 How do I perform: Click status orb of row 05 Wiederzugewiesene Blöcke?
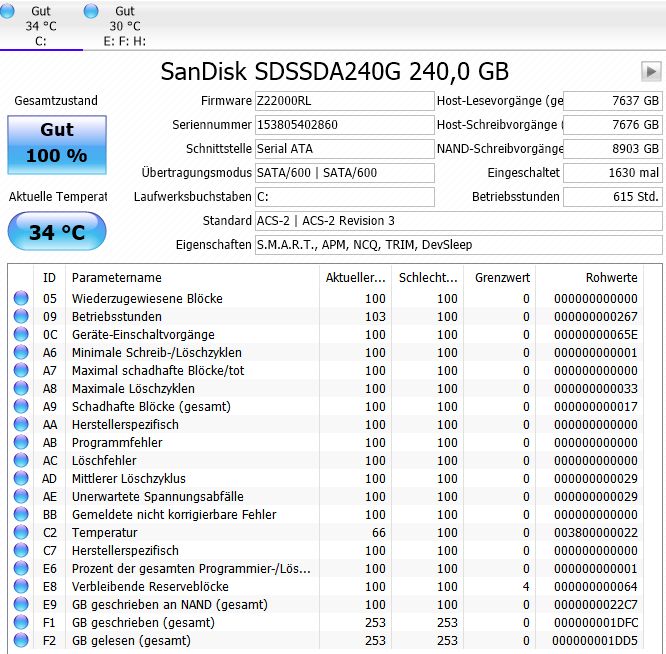point(21,298)
